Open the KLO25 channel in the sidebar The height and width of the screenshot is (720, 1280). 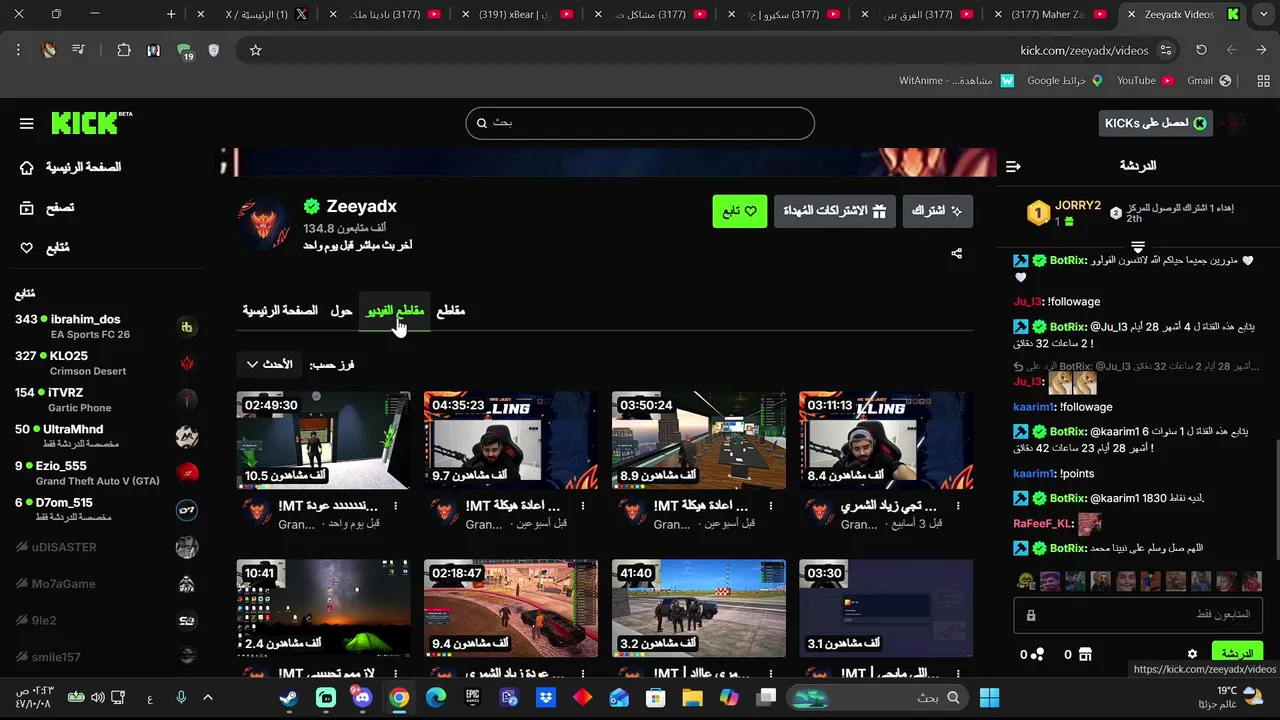(x=106, y=363)
